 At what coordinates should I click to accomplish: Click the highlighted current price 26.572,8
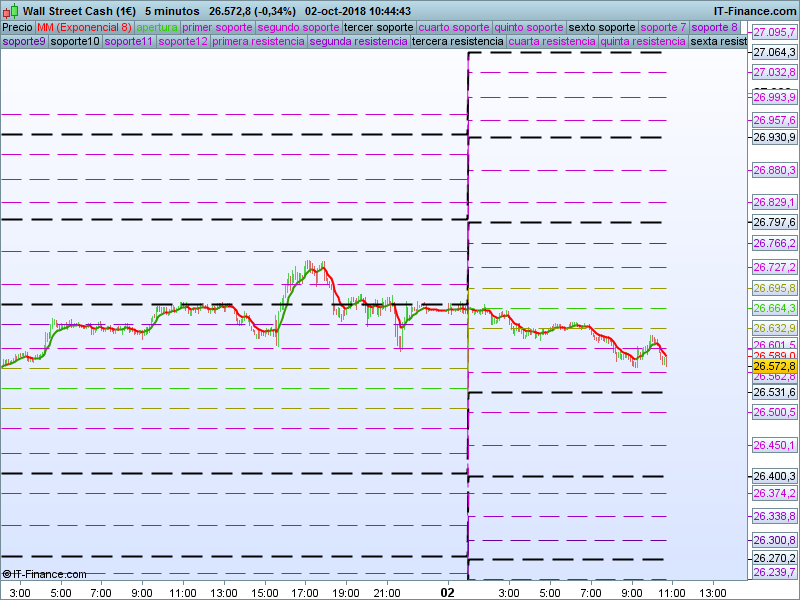774,366
